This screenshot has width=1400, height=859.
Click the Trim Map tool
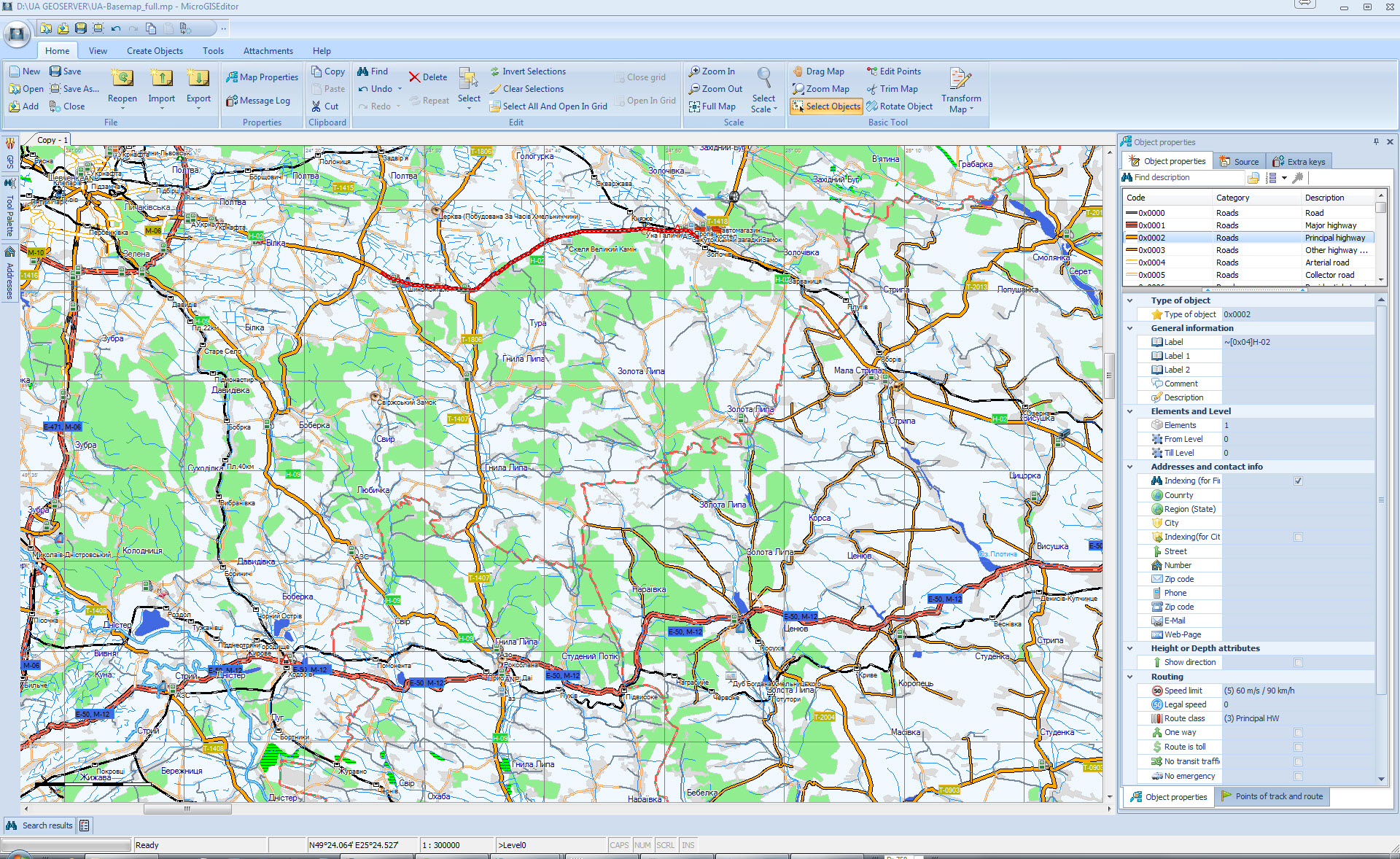click(x=891, y=89)
